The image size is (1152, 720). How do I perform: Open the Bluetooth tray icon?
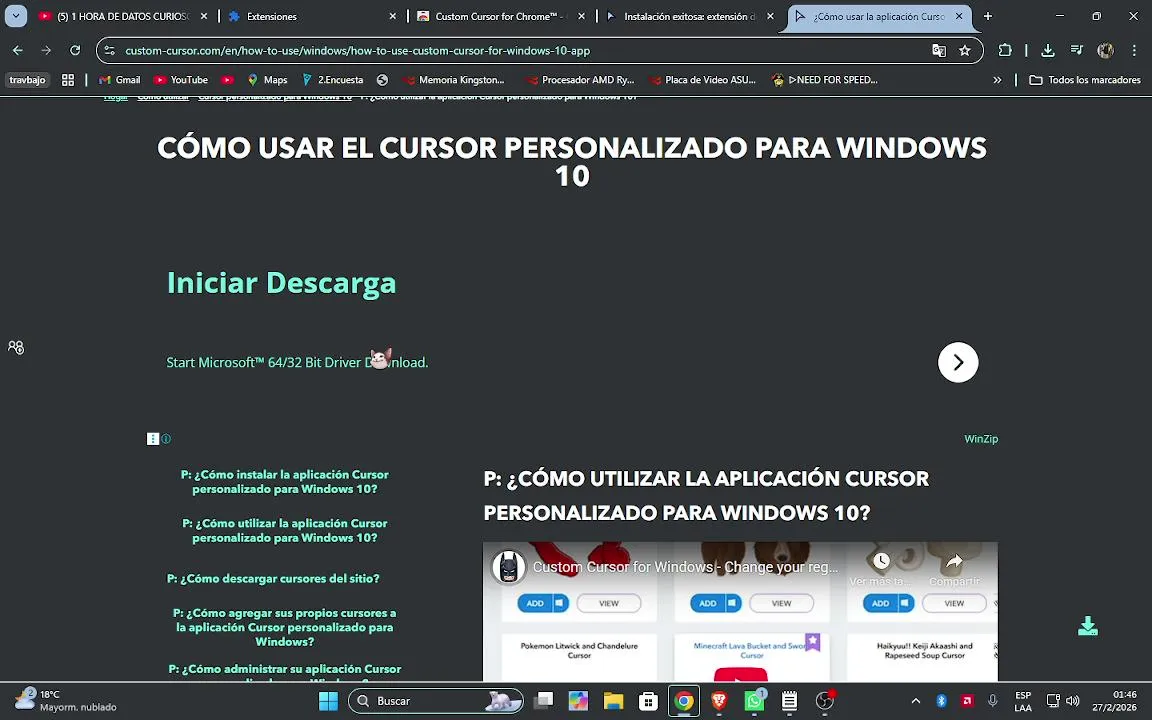tap(941, 701)
